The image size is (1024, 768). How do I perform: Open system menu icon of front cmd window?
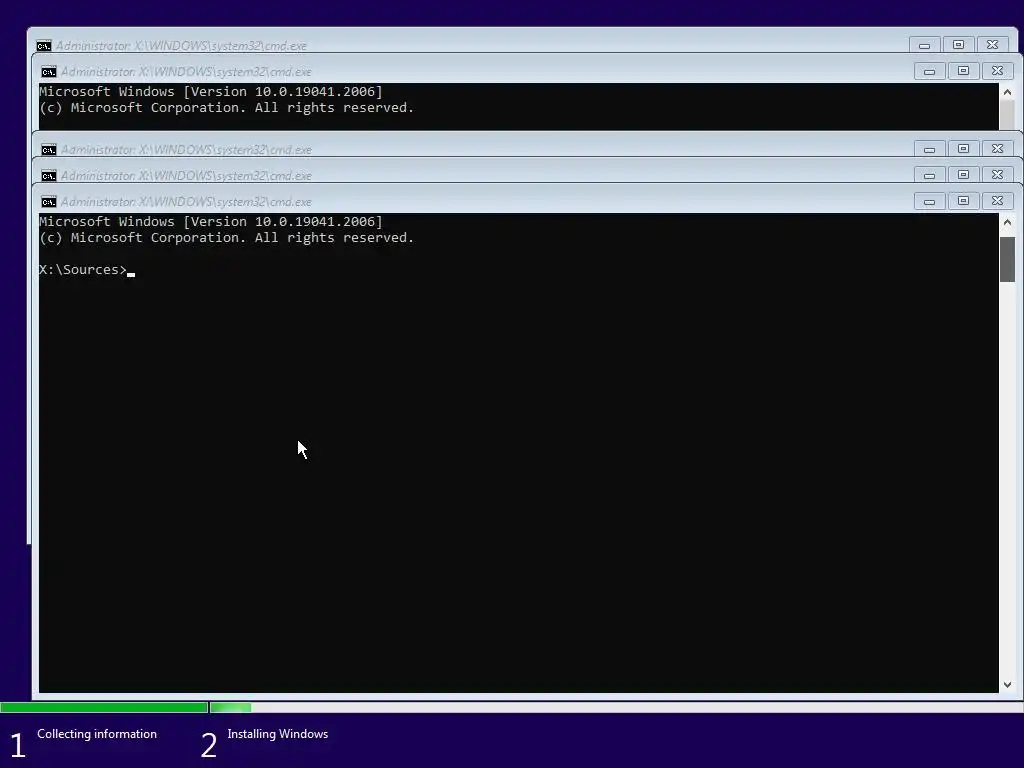[49, 201]
